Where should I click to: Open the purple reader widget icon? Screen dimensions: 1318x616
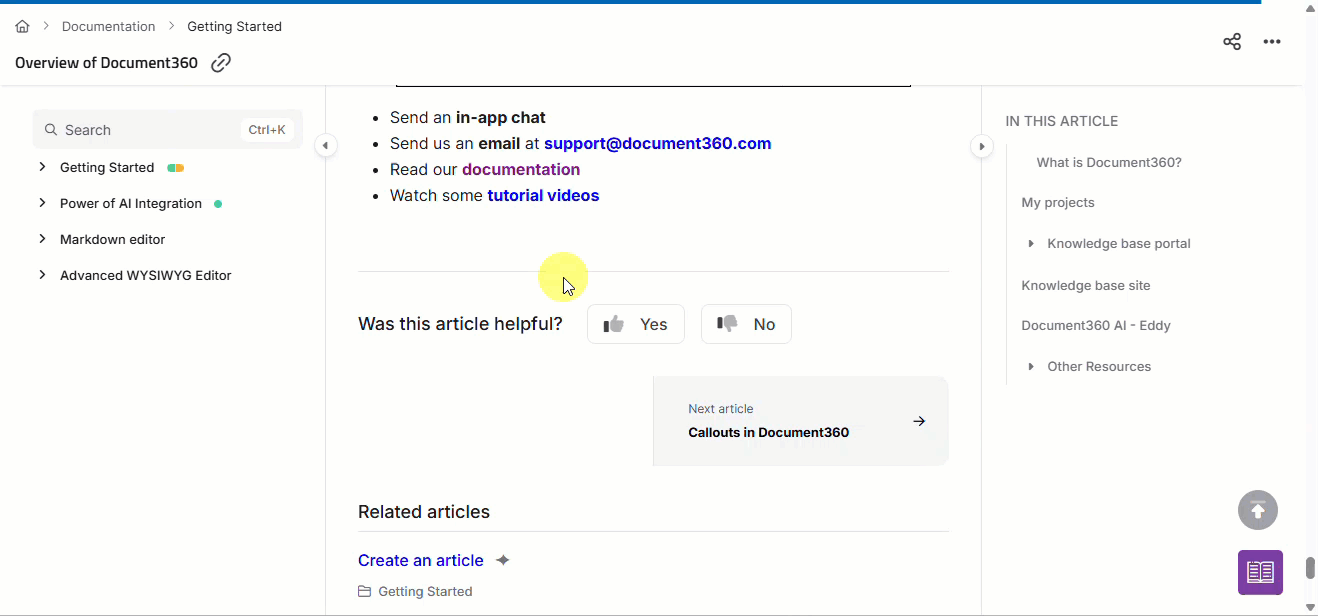click(1260, 572)
